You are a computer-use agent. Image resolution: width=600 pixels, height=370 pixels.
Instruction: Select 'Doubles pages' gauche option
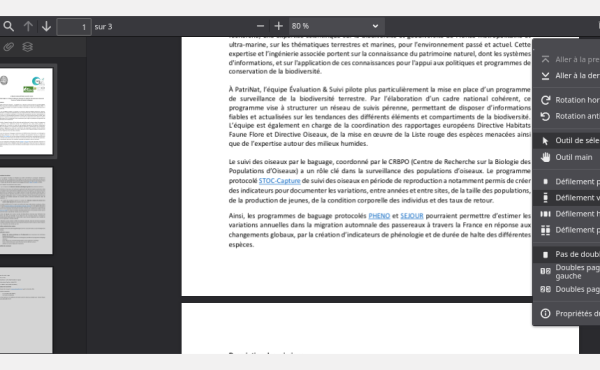tap(567, 272)
